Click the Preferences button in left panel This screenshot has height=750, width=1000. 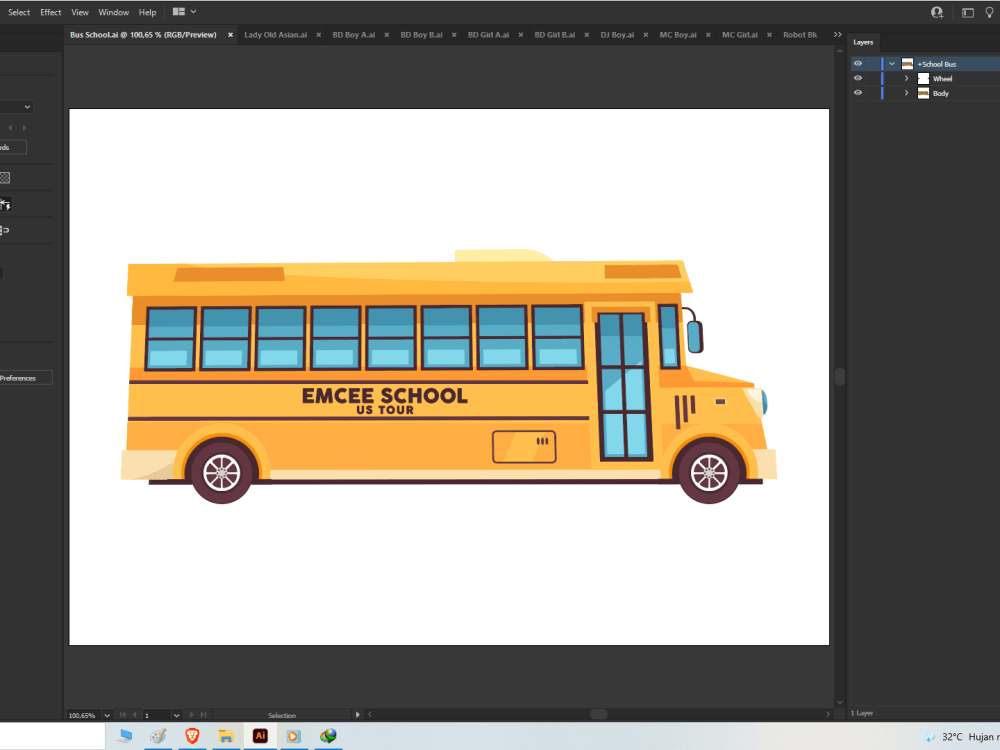click(24, 378)
